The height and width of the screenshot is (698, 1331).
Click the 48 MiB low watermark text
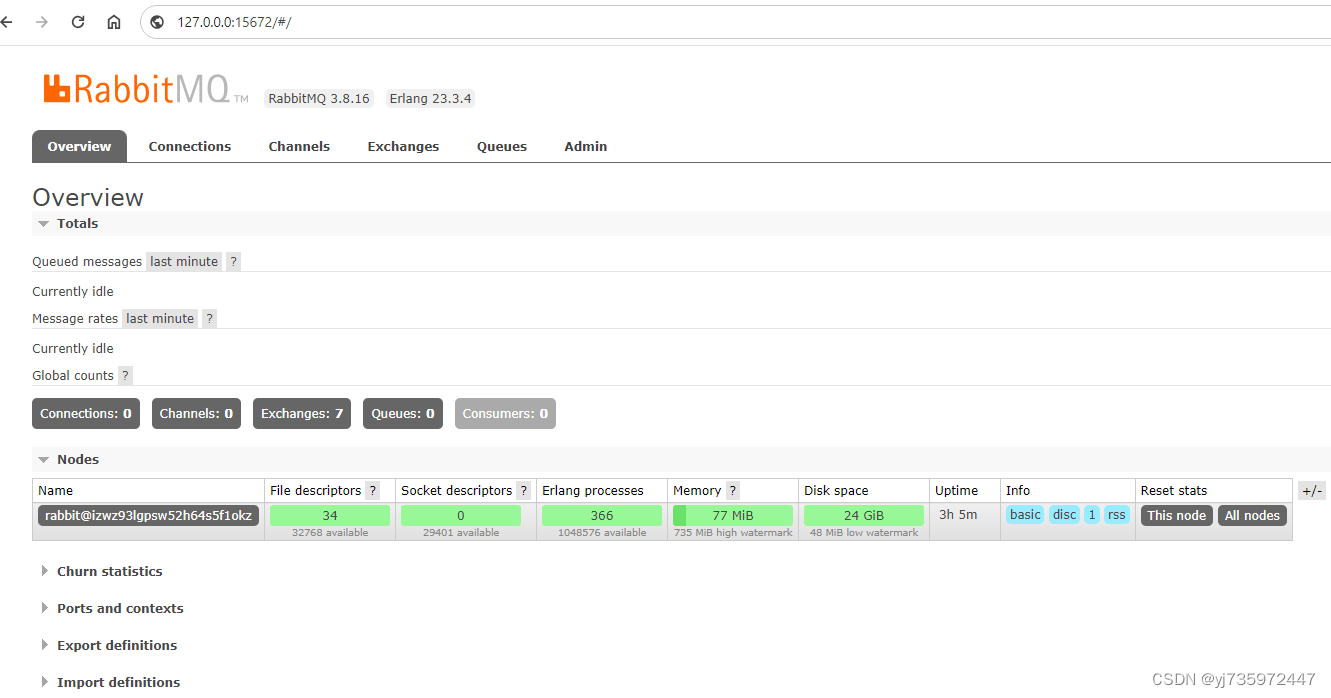(x=864, y=533)
